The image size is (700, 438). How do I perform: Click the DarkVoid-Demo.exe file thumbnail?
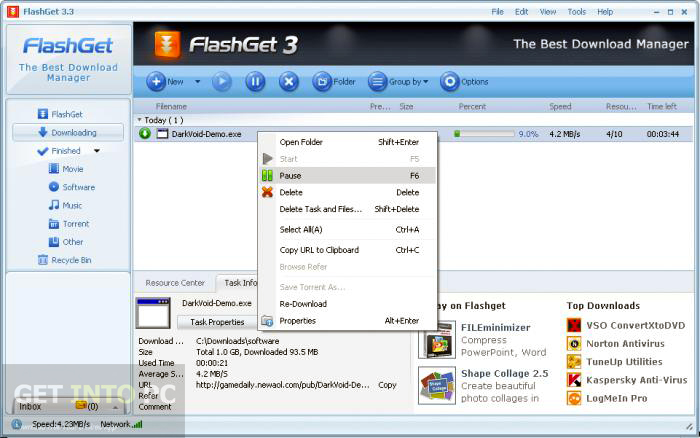tap(153, 313)
